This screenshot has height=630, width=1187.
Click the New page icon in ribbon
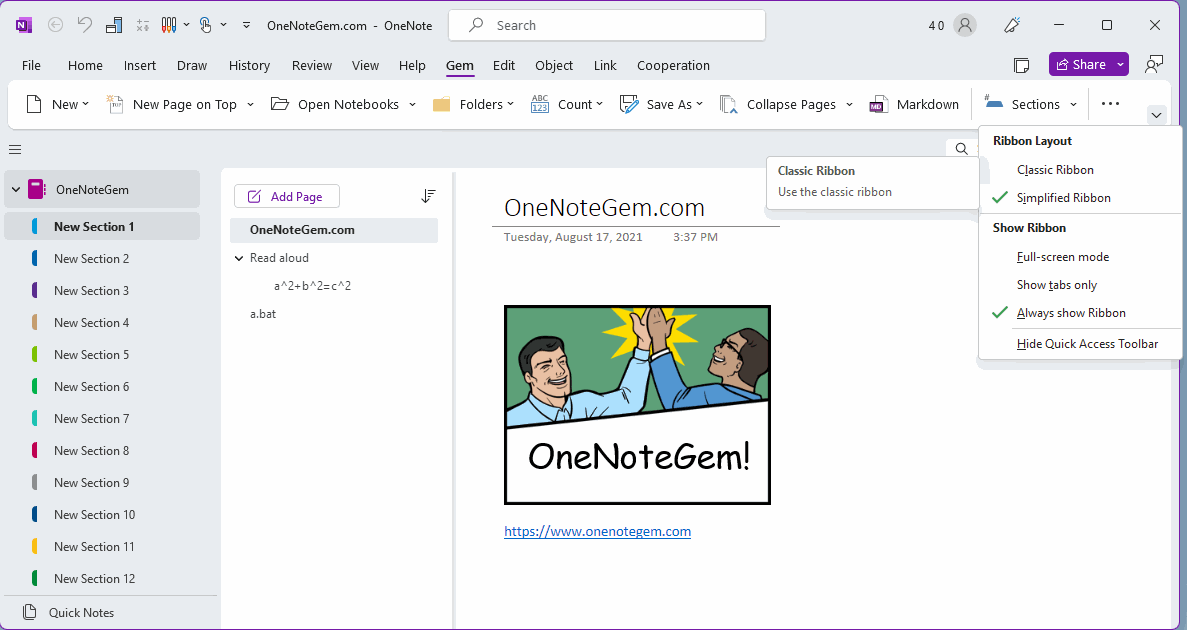(34, 104)
